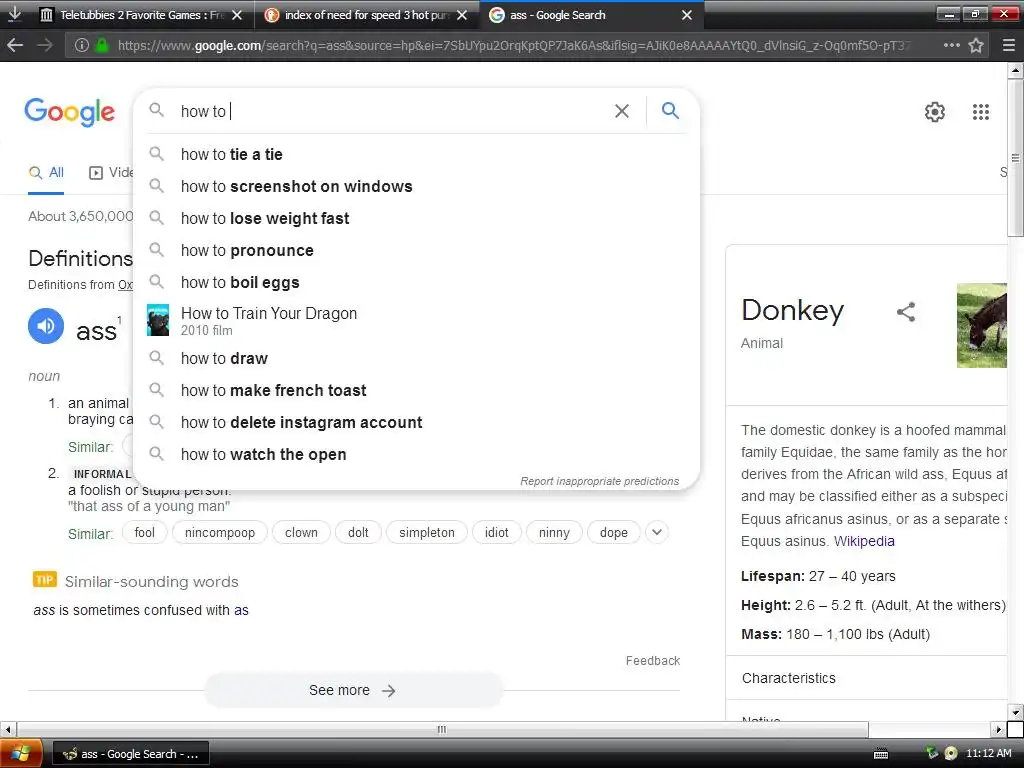
Task: Click the similar word dope chip
Action: 614,532
